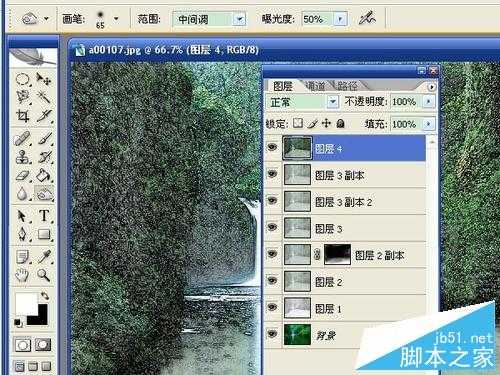Viewport: 500px width, 375px height.
Task: Switch to Quick Mask mode
Action: (x=43, y=345)
